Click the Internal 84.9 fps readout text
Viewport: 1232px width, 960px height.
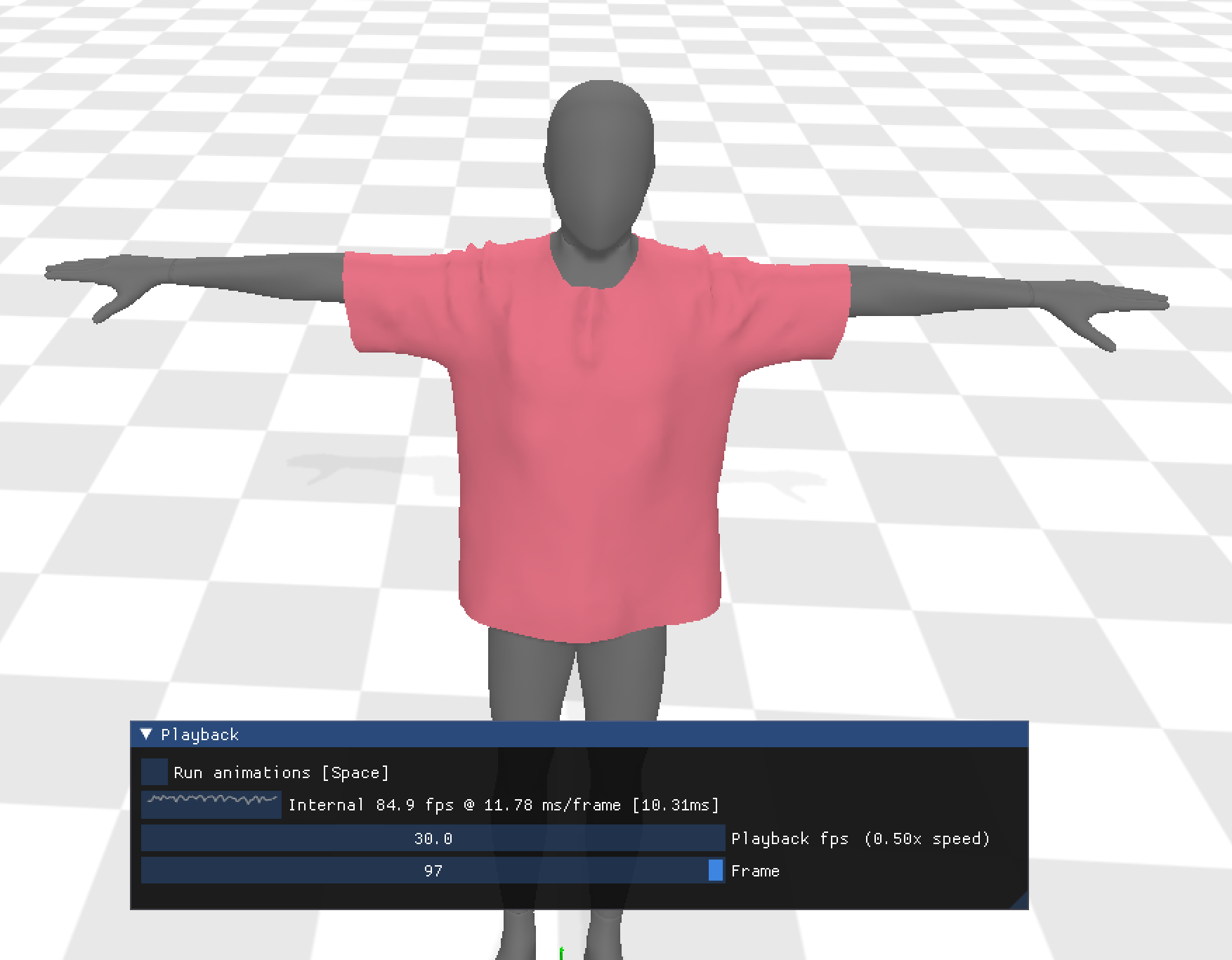(x=502, y=805)
